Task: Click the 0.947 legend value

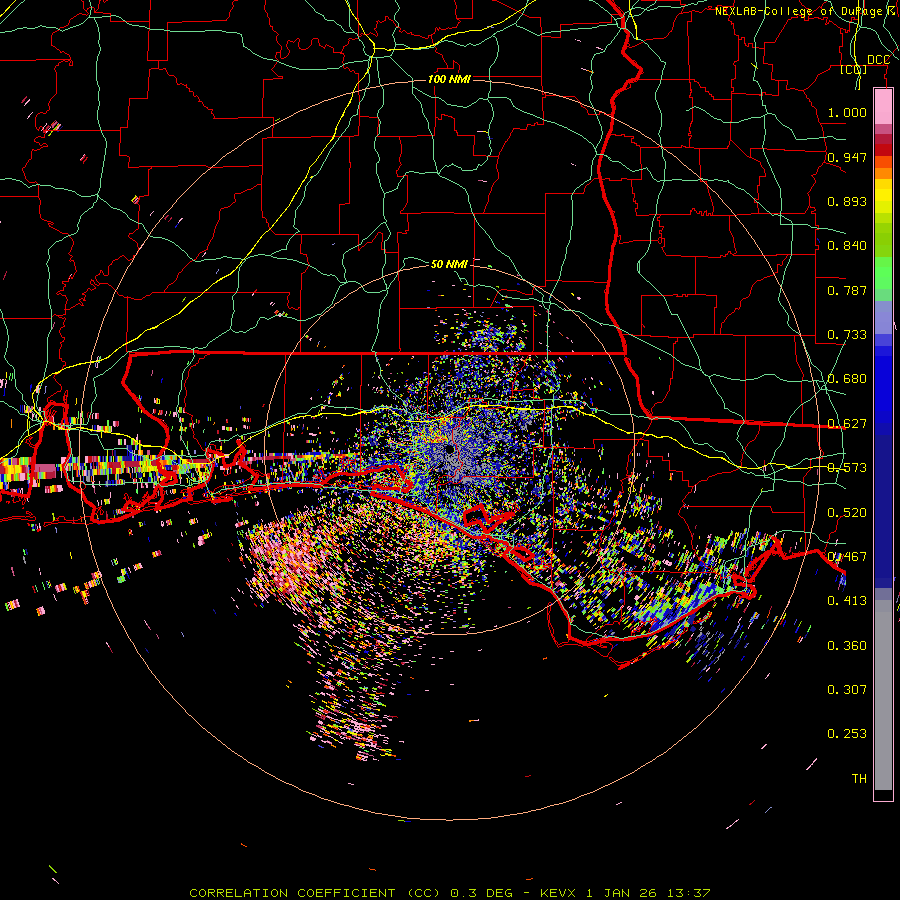Action: [x=847, y=157]
